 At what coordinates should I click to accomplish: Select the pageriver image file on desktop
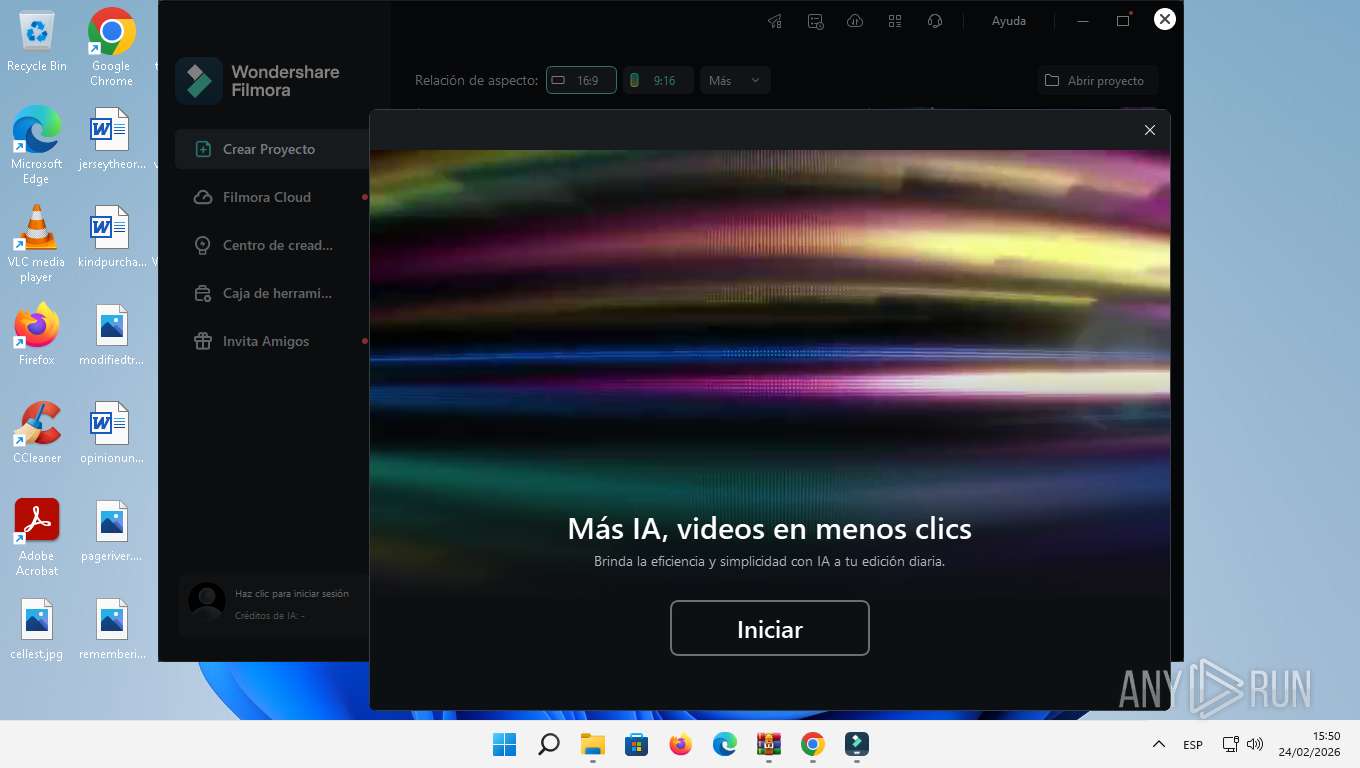(111, 531)
